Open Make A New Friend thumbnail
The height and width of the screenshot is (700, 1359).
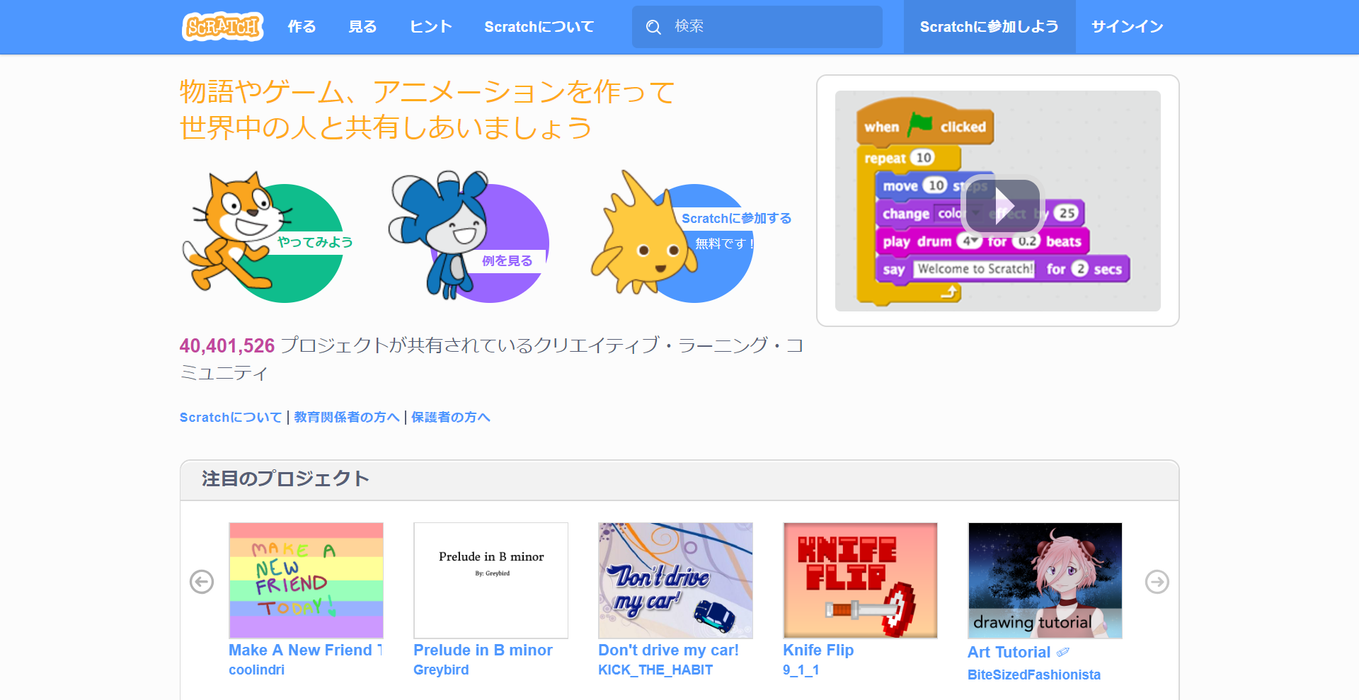306,580
